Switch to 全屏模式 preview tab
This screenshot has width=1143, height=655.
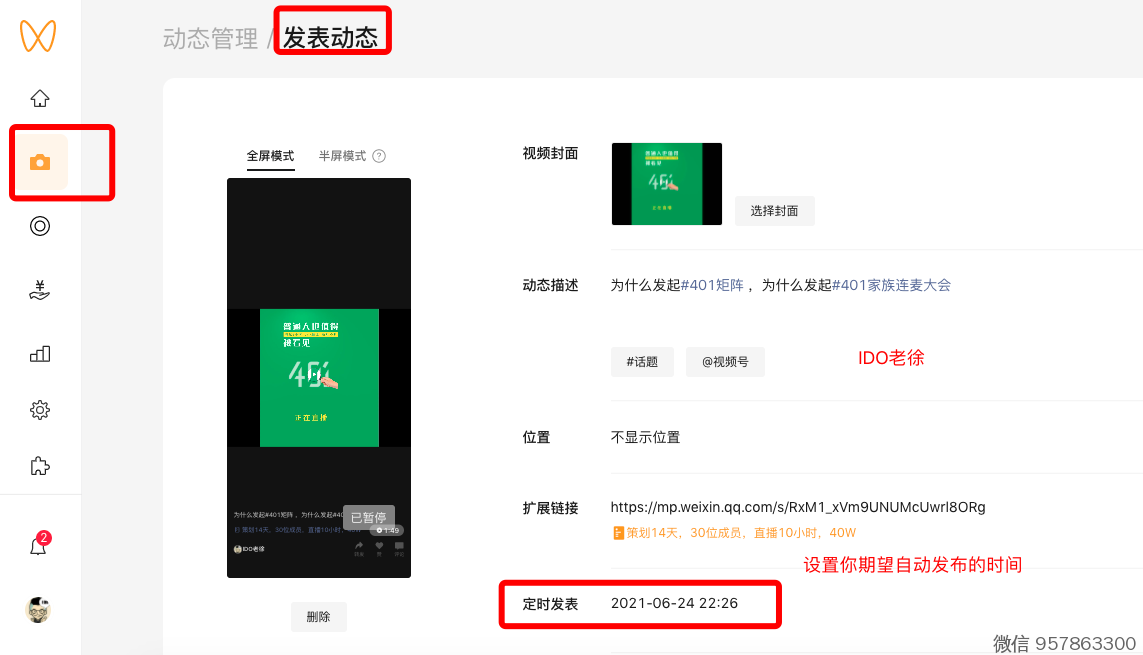click(270, 156)
